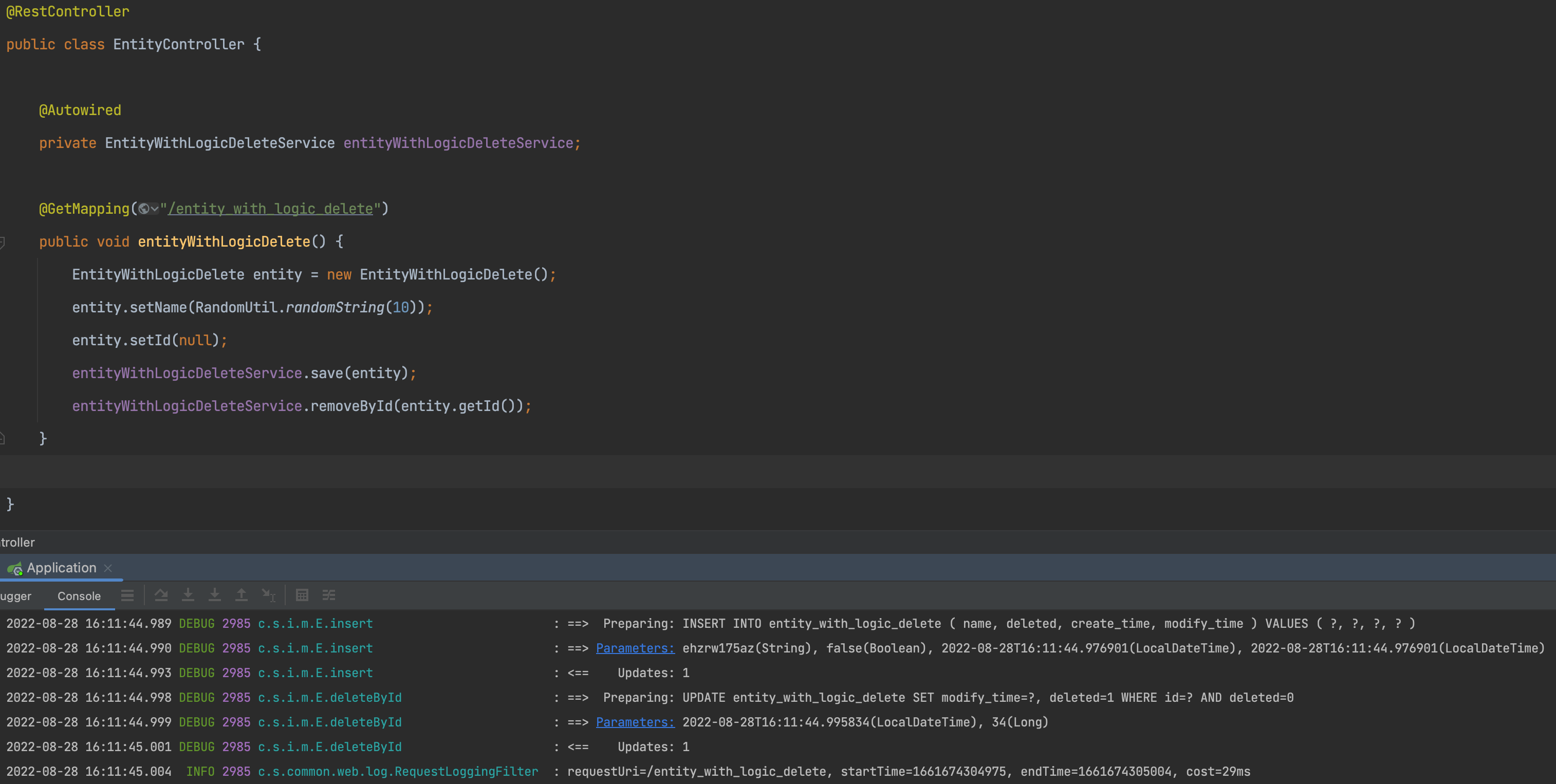
Task: Collapse the entityWithLogicDelete method fold marker
Action: tap(3, 242)
